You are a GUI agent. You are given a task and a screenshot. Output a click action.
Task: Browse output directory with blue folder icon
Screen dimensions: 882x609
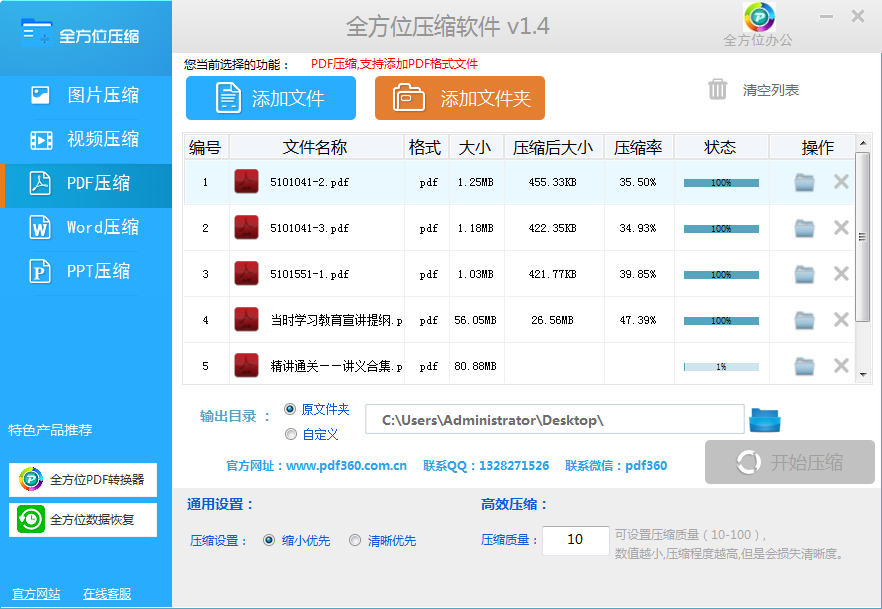coord(765,419)
